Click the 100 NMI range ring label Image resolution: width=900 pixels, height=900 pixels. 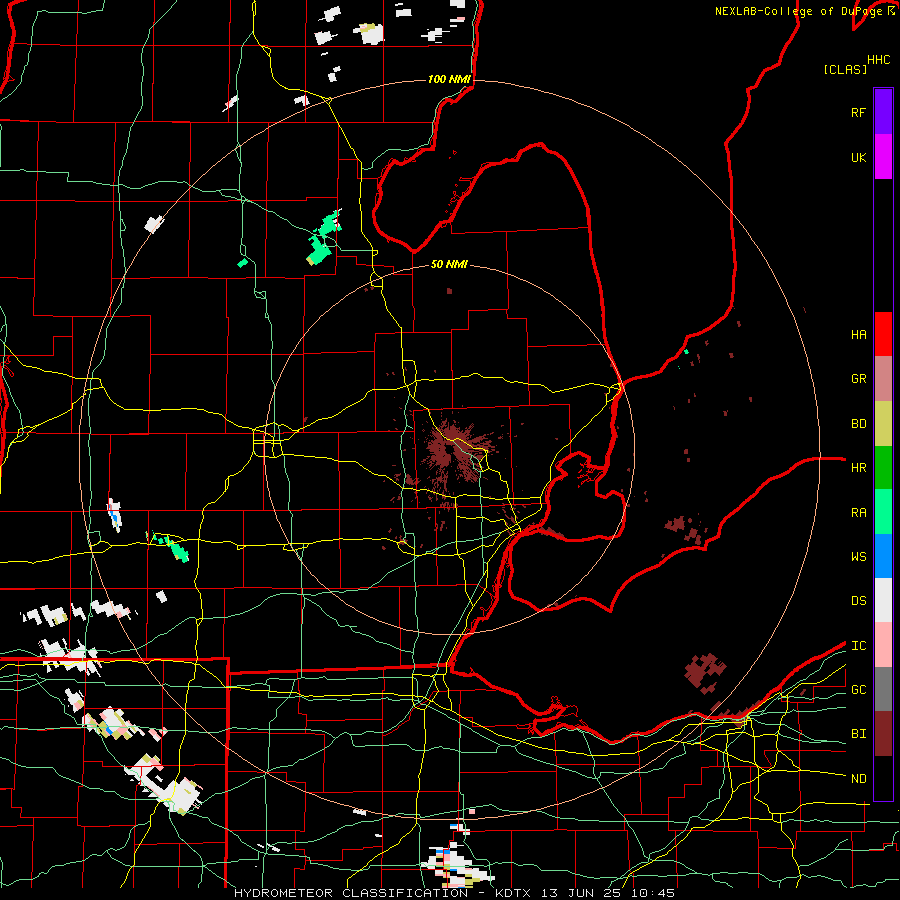(x=449, y=79)
